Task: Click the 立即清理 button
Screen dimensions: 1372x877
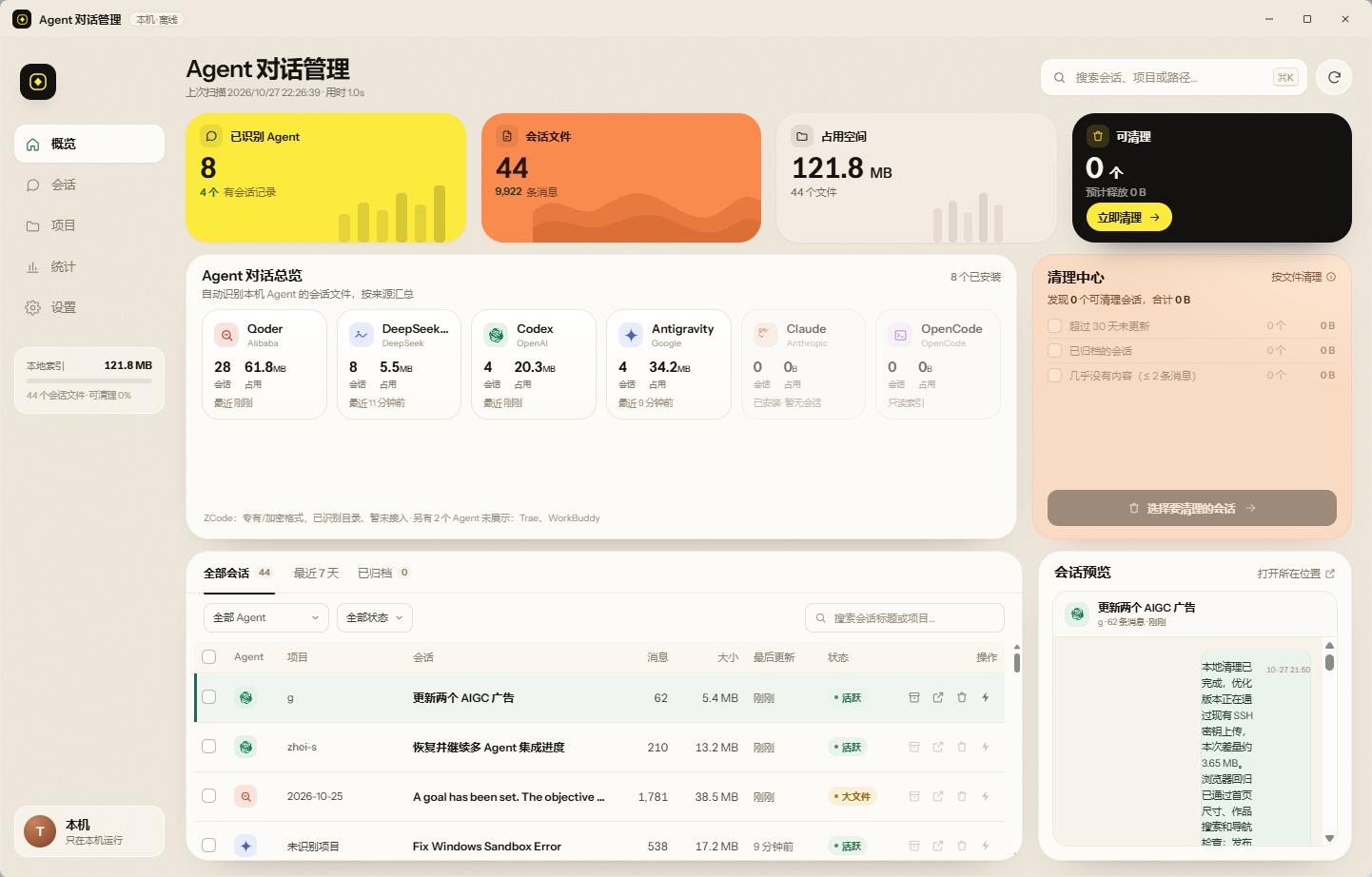Action: coord(1128,217)
